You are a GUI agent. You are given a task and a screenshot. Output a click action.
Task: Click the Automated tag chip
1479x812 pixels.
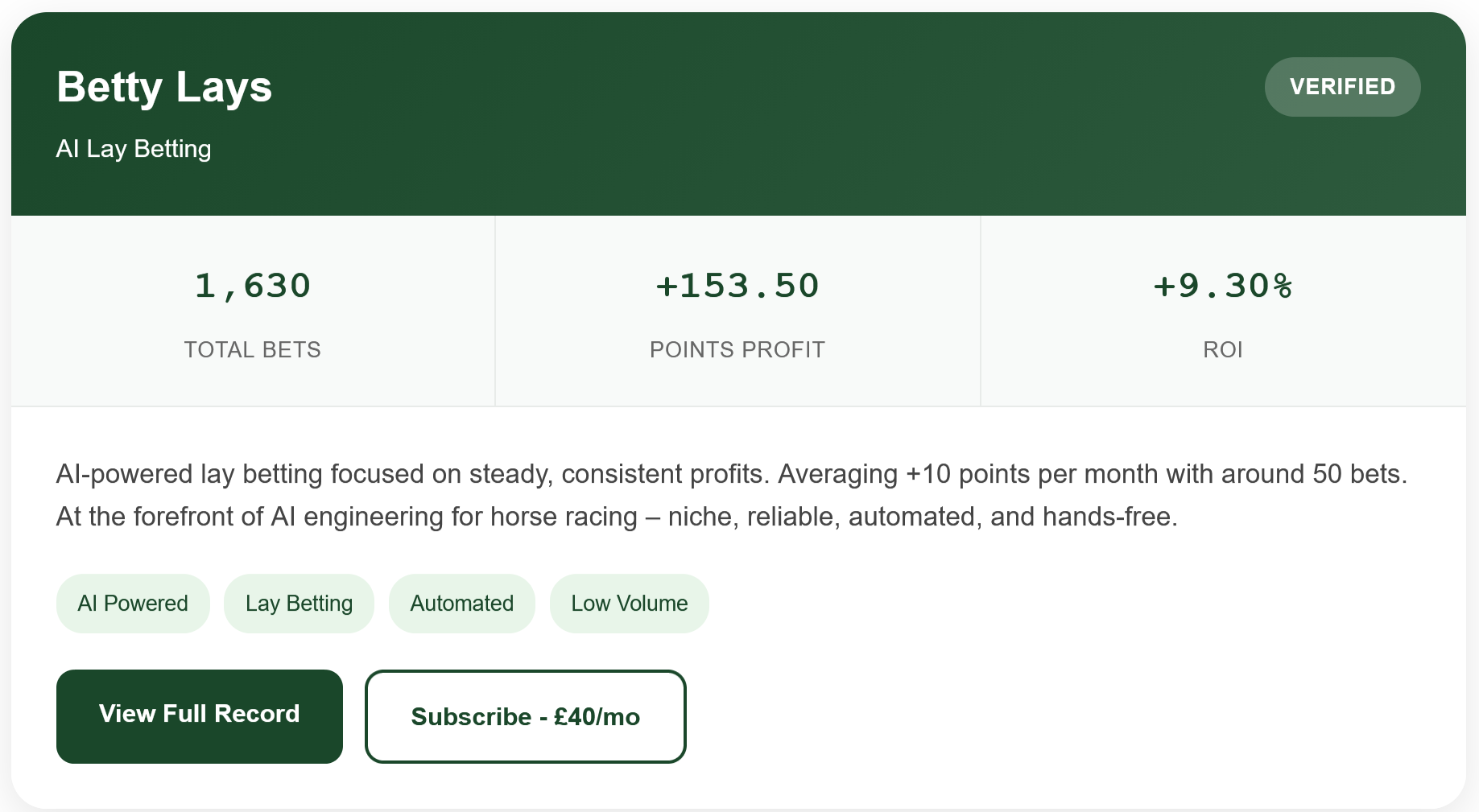click(461, 604)
